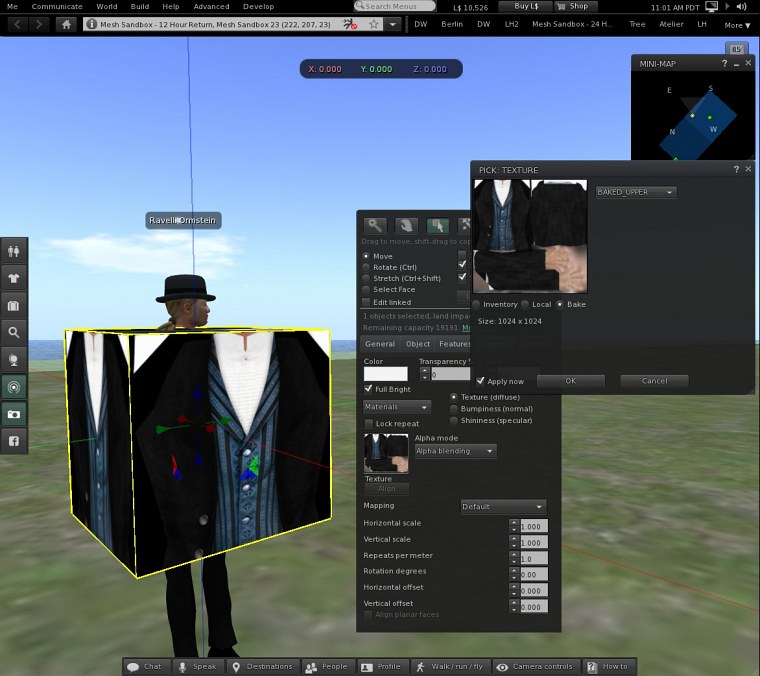Image resolution: width=760 pixels, height=676 pixels.
Task: Switch to the Object tab
Action: 417,344
